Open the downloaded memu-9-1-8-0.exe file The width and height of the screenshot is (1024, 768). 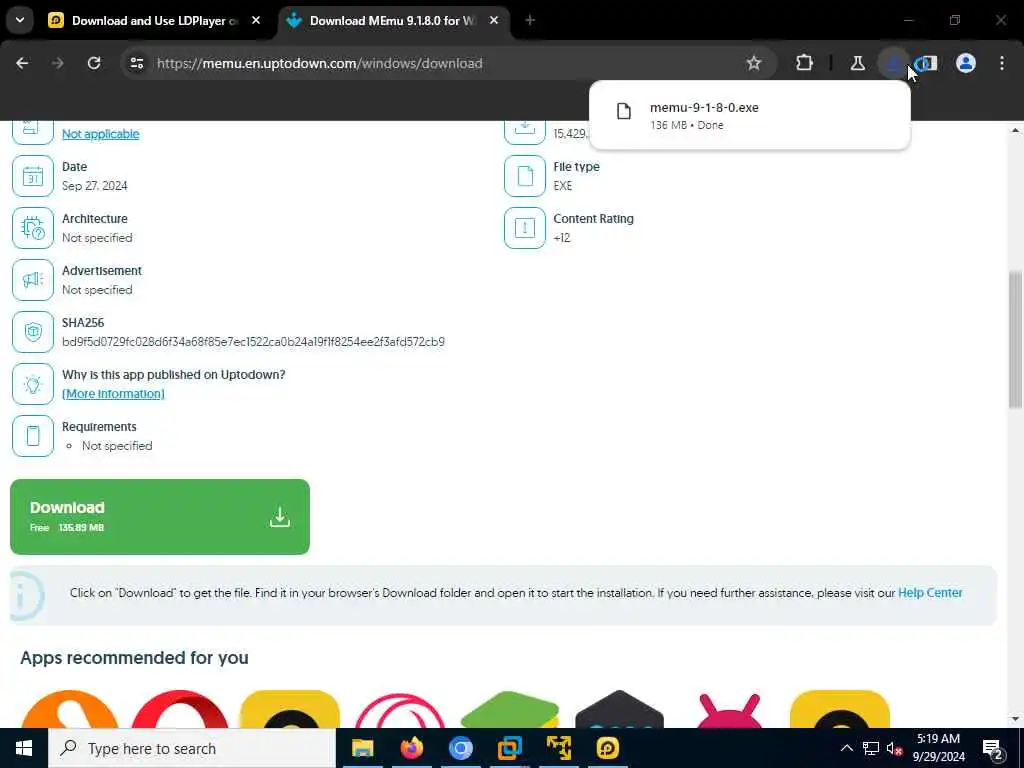749,116
